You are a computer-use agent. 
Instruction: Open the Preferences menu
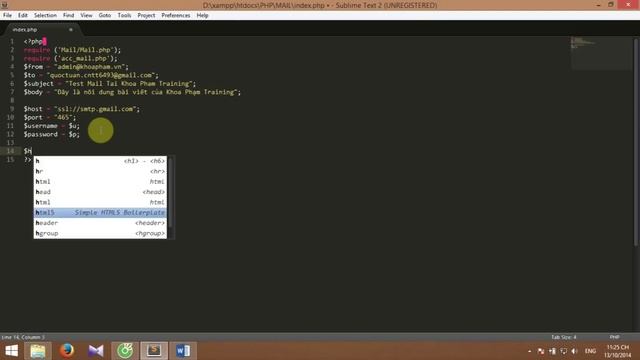pyautogui.click(x=176, y=15)
